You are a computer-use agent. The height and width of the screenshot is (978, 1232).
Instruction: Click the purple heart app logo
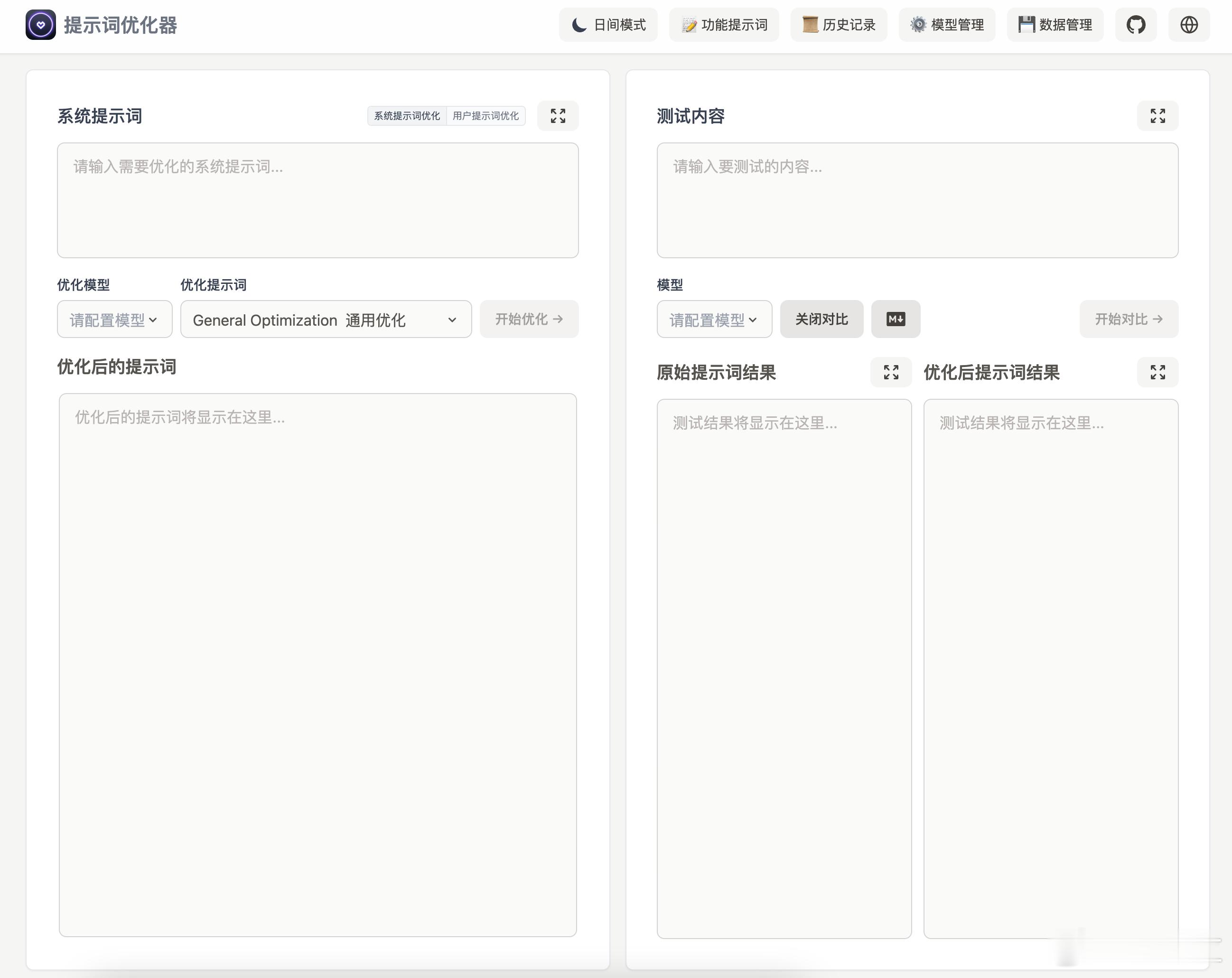40,25
